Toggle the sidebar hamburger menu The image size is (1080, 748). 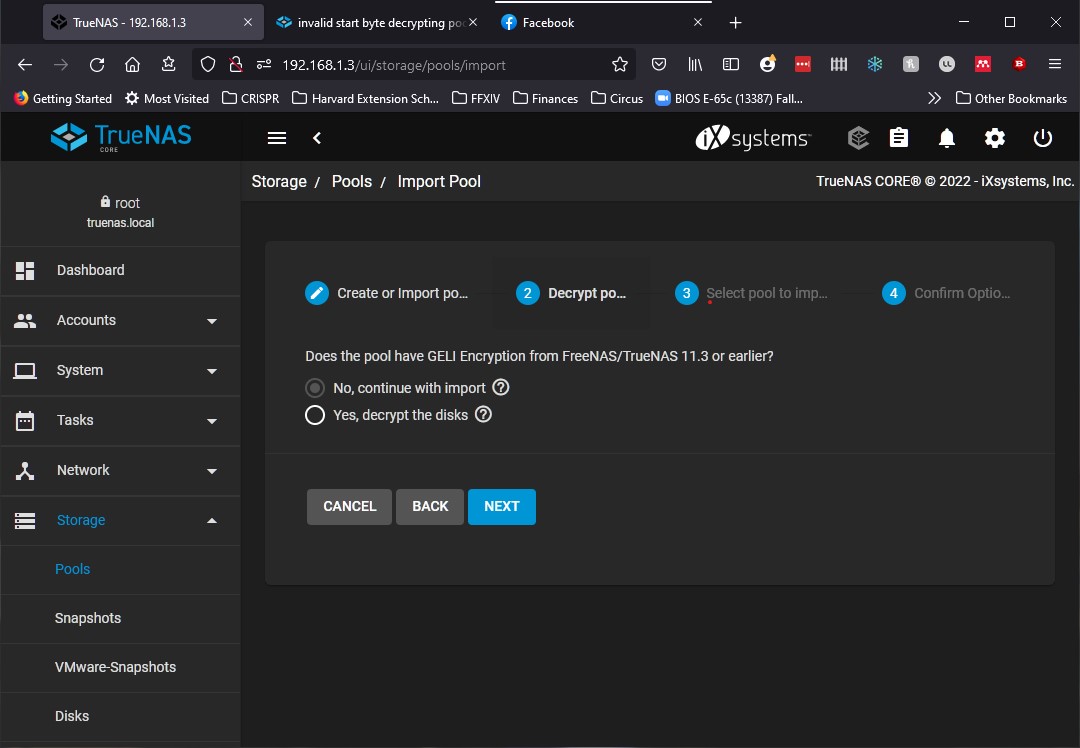point(277,138)
